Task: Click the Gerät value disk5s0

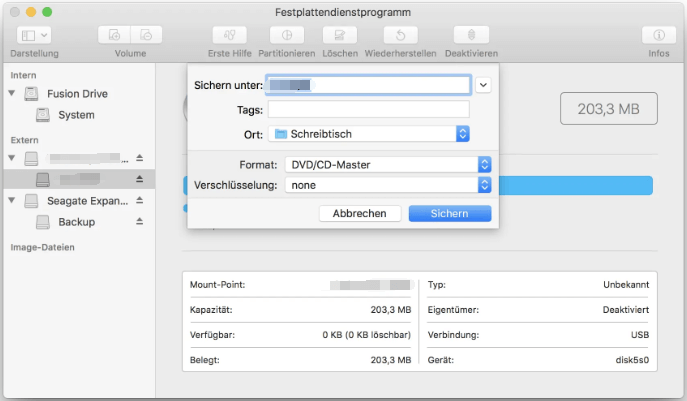Action: tap(632, 360)
